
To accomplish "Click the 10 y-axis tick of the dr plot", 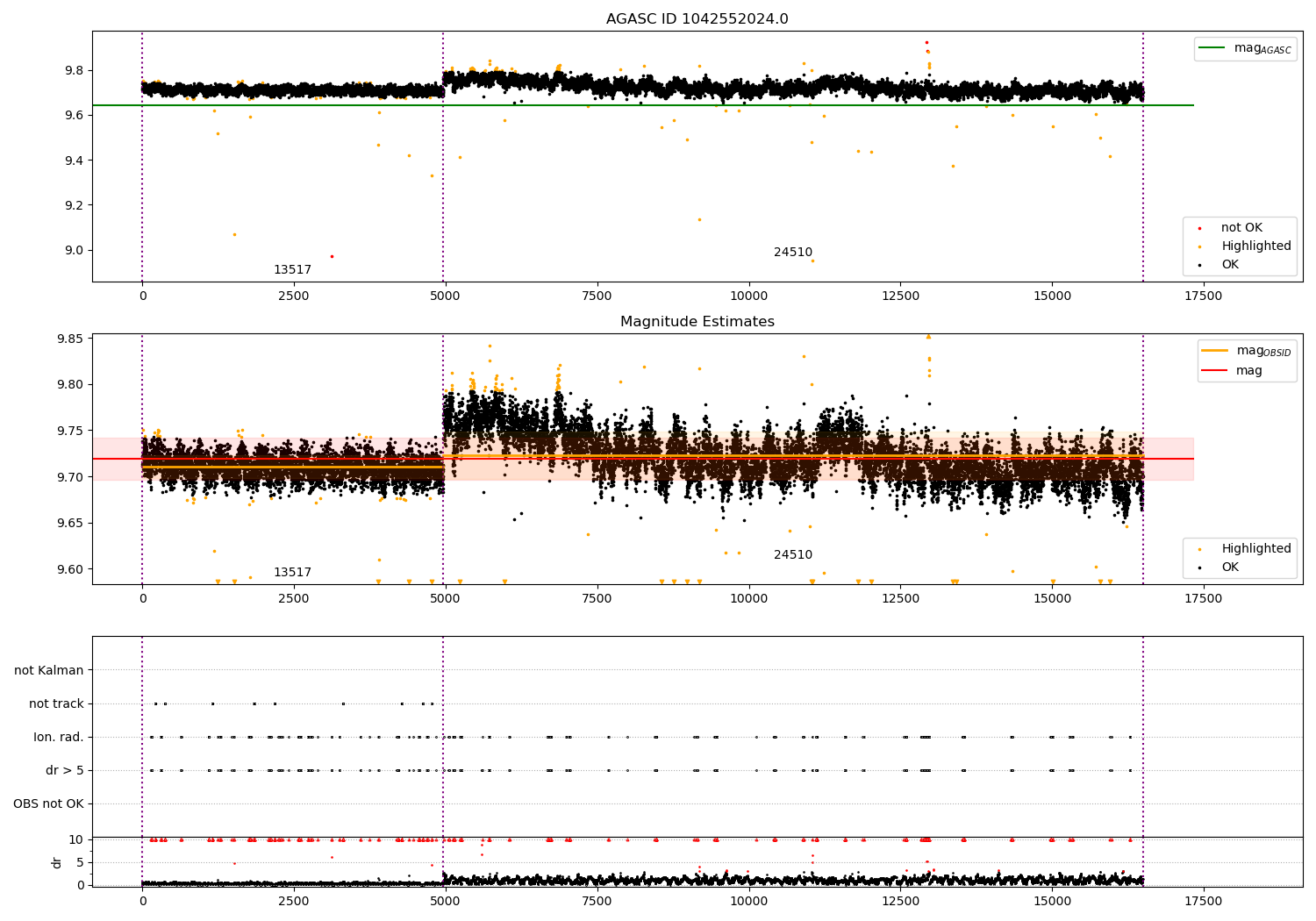I will tap(76, 839).
